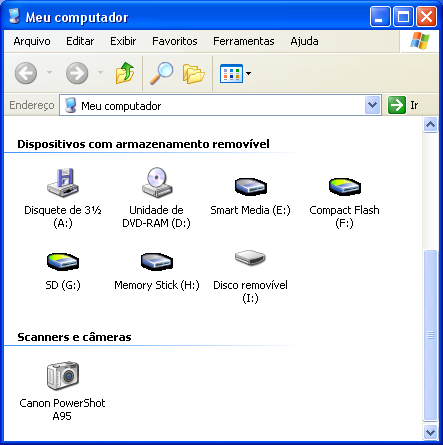Close the Meu computador window
Viewport: 443px width, 445px height.
426,16
